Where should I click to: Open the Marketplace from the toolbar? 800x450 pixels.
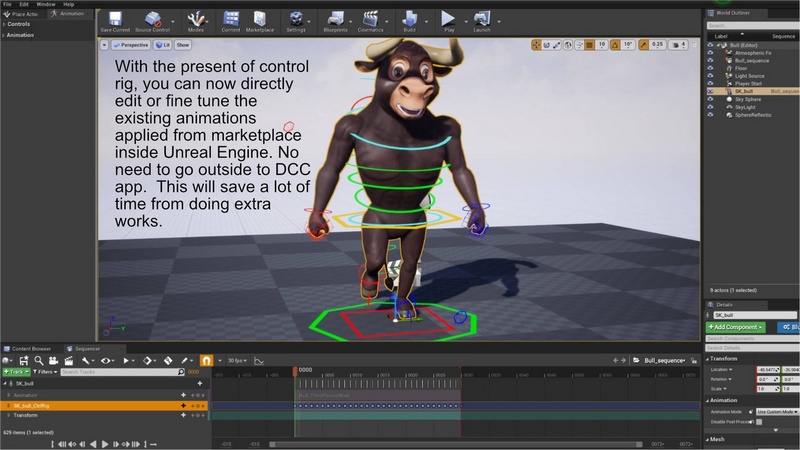click(x=261, y=19)
